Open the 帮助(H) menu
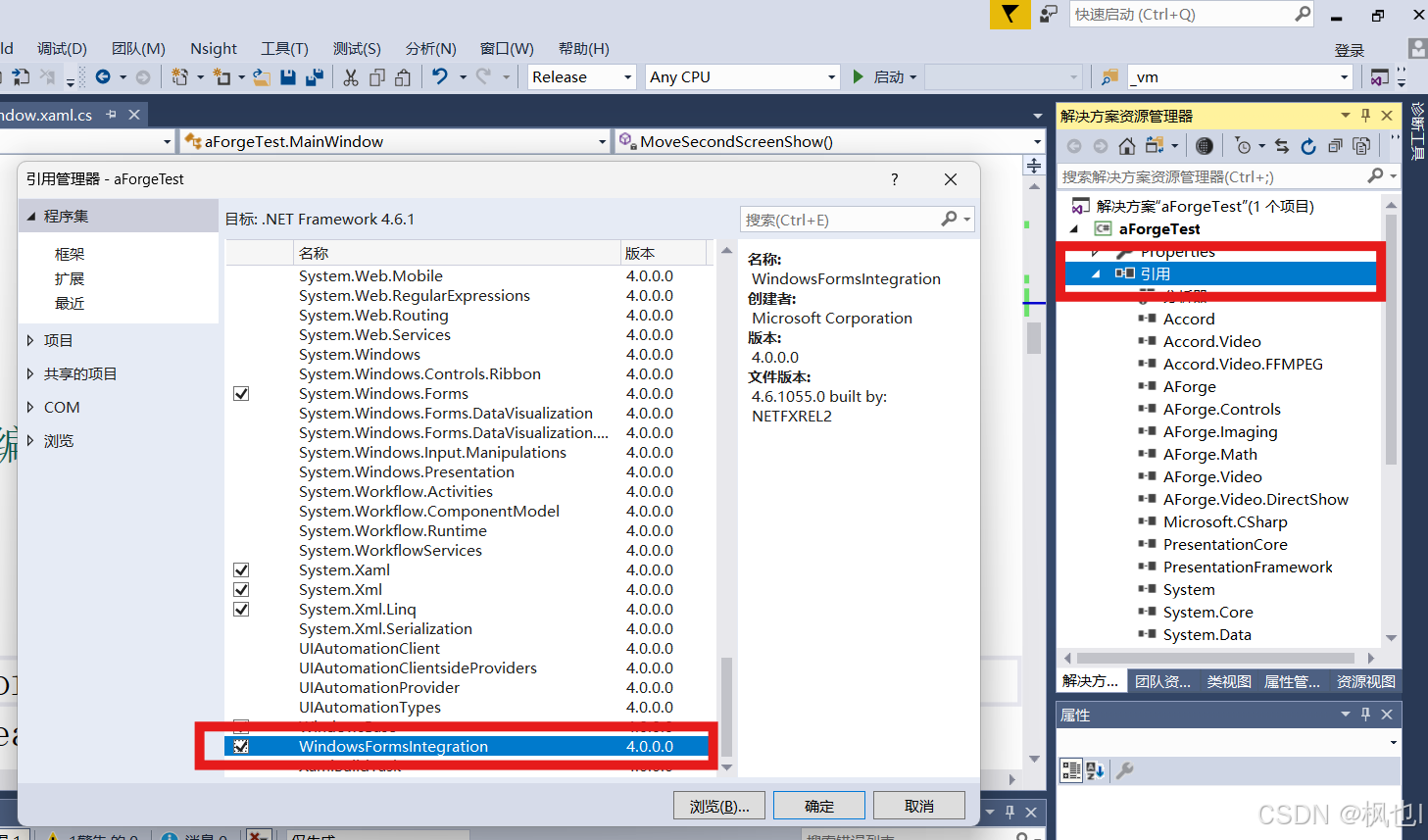1428x840 pixels. (x=583, y=48)
